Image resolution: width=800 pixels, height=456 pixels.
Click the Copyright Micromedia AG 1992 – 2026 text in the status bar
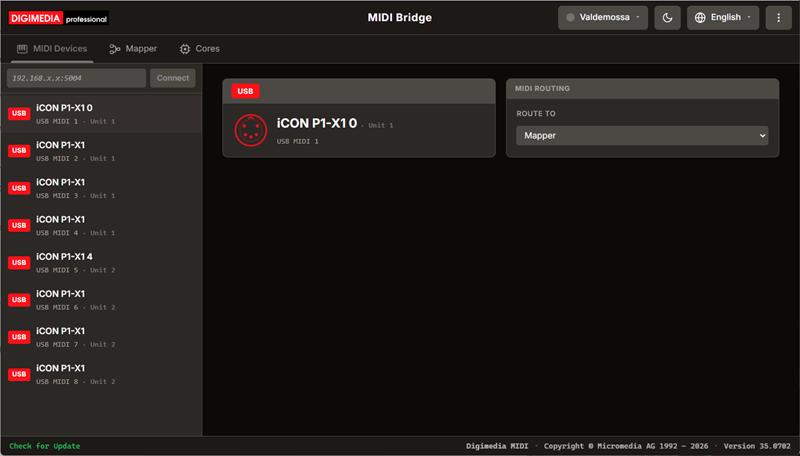626,446
